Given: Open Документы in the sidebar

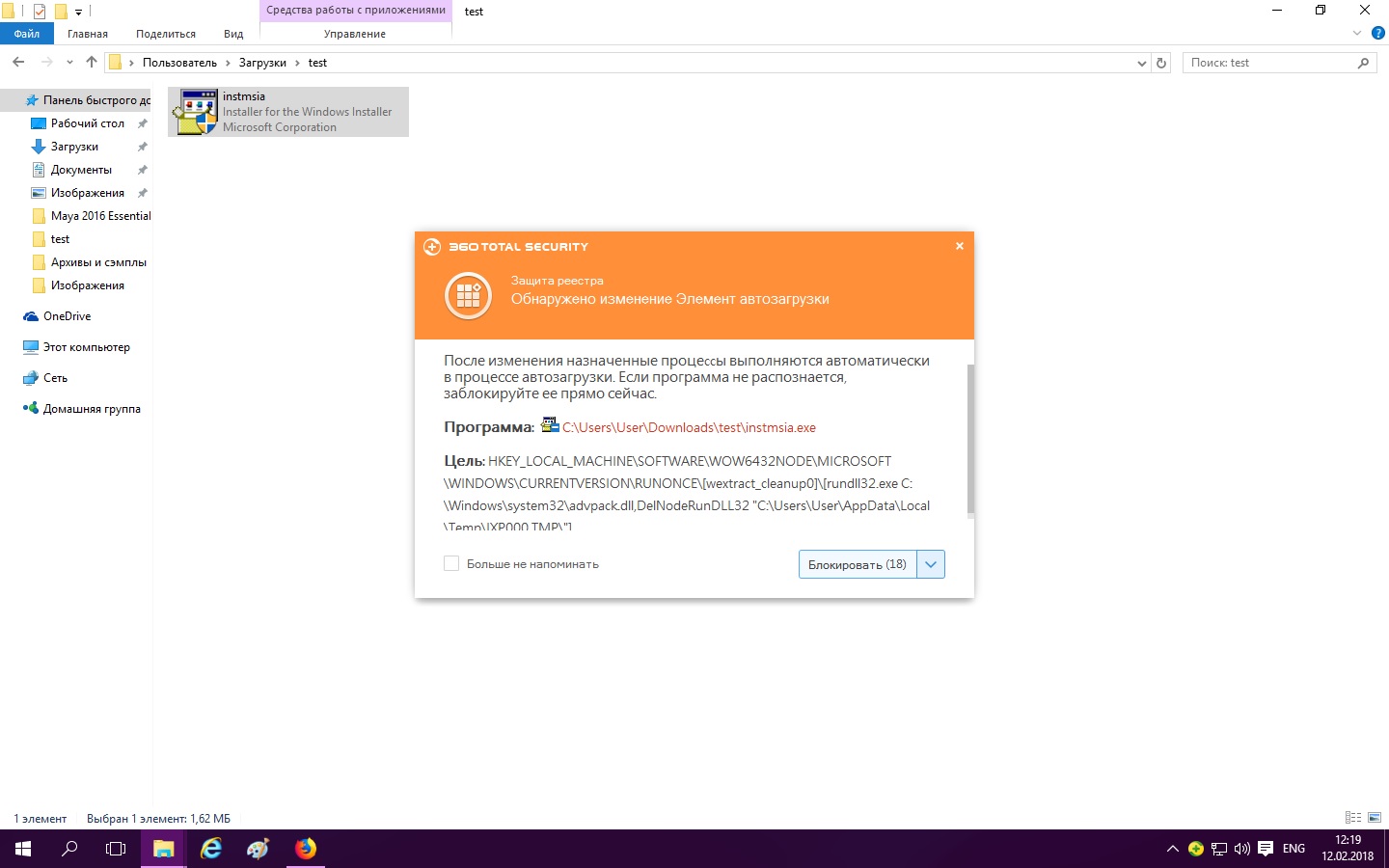Looking at the screenshot, I should pyautogui.click(x=81, y=170).
